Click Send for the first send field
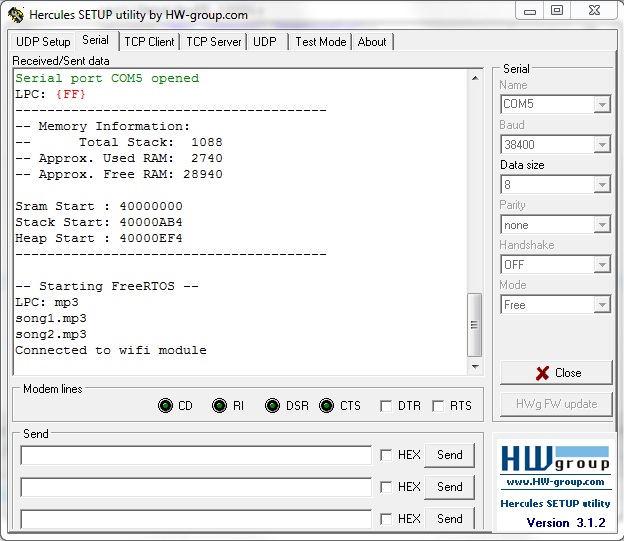Screen dimensions: 624x541 click(x=449, y=455)
